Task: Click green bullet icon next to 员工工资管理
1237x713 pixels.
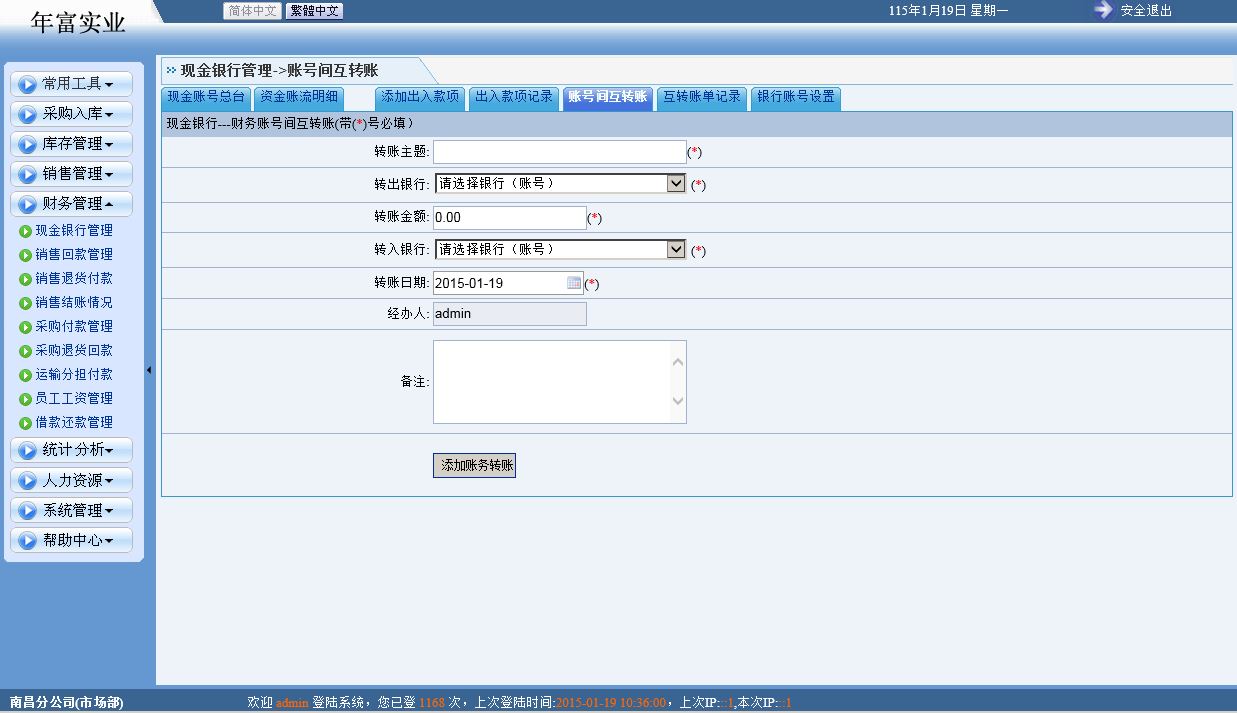Action: (x=26, y=399)
